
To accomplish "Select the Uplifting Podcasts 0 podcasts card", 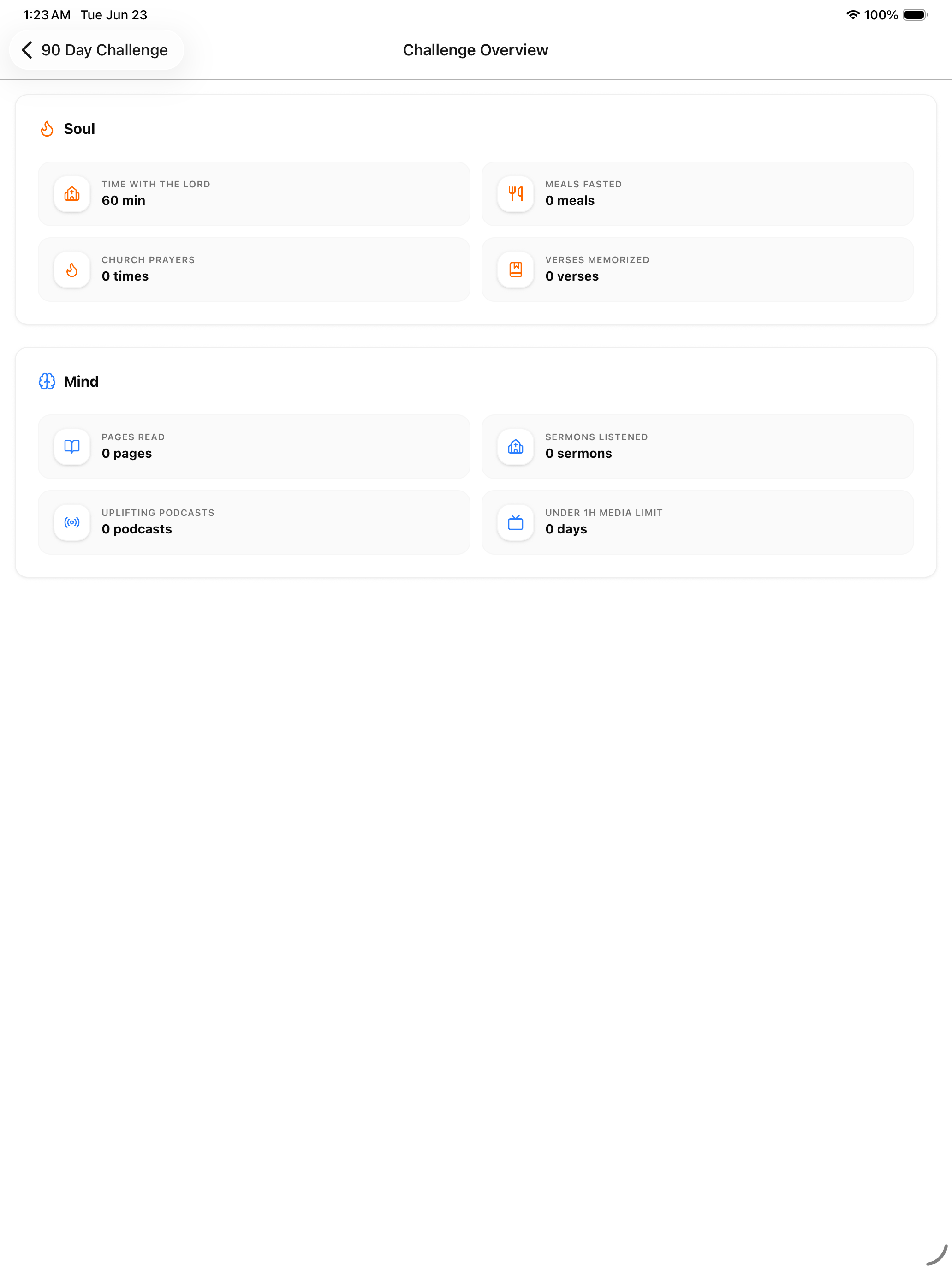I will click(254, 522).
